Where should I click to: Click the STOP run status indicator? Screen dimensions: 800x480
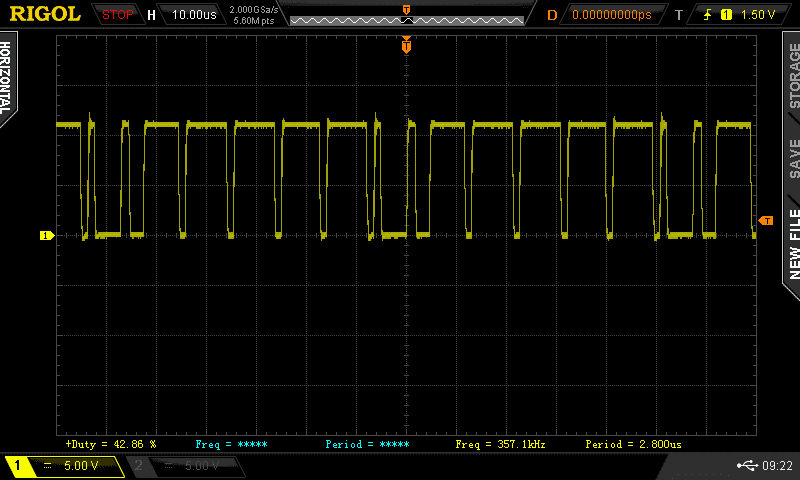[118, 15]
